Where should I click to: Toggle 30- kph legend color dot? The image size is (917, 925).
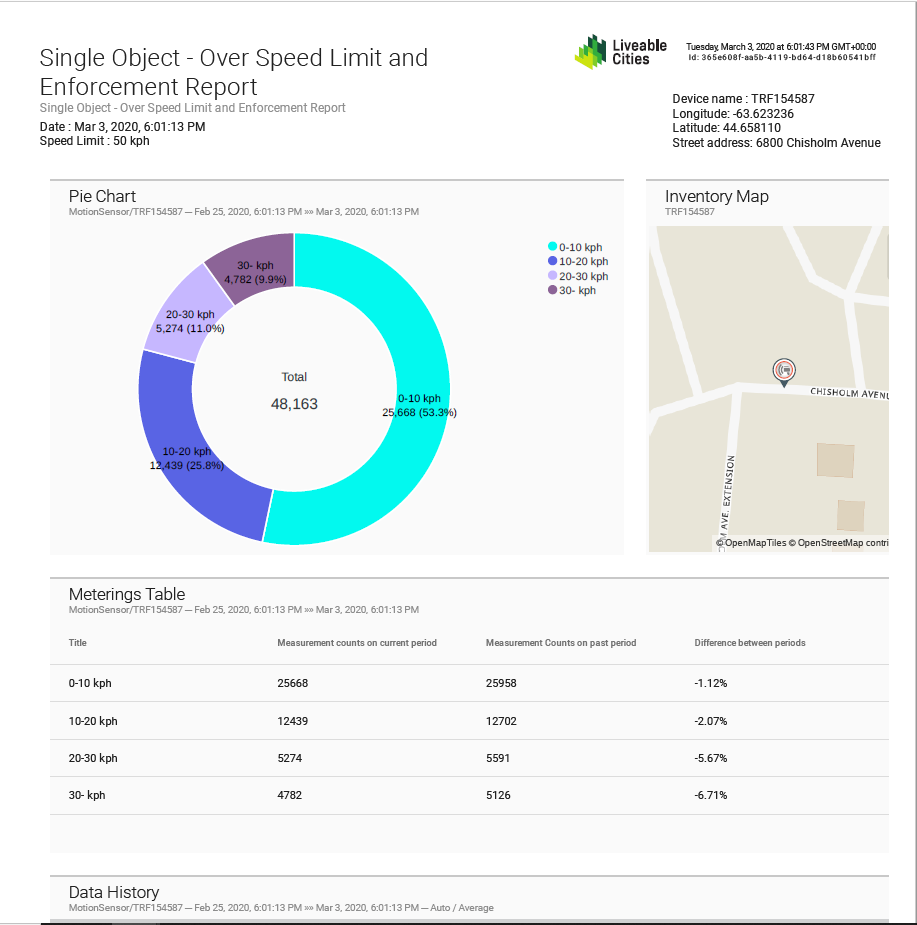click(552, 290)
